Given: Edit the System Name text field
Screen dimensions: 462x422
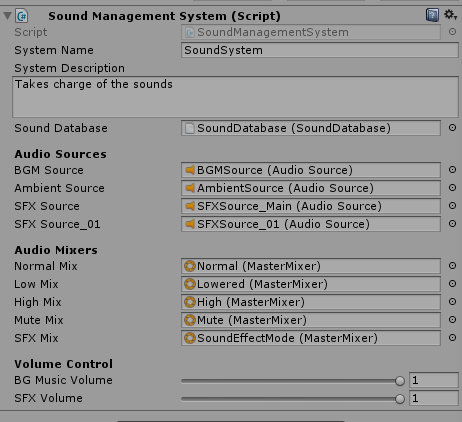Looking at the screenshot, I should tap(320, 50).
